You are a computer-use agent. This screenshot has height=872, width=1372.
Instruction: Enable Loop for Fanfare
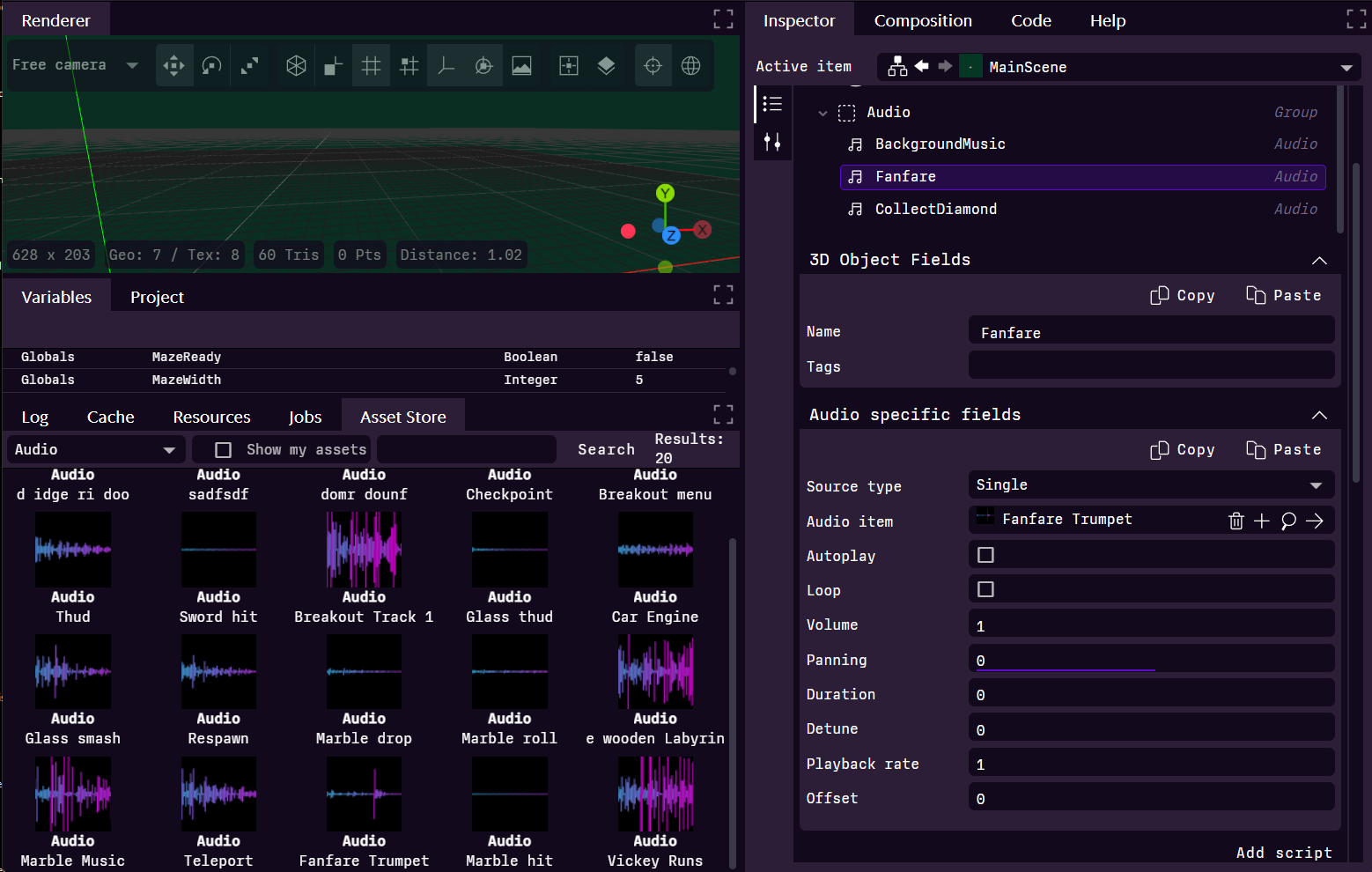click(x=985, y=588)
